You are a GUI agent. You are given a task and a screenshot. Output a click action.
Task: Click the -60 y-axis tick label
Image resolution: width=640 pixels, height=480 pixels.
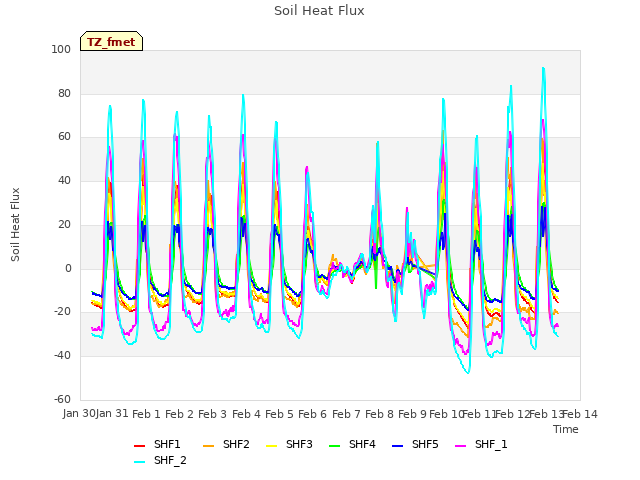click(62, 399)
